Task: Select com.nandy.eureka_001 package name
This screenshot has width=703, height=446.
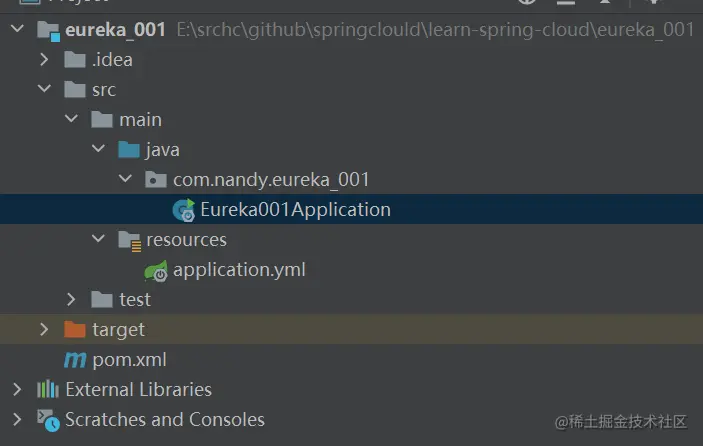Action: click(x=271, y=180)
